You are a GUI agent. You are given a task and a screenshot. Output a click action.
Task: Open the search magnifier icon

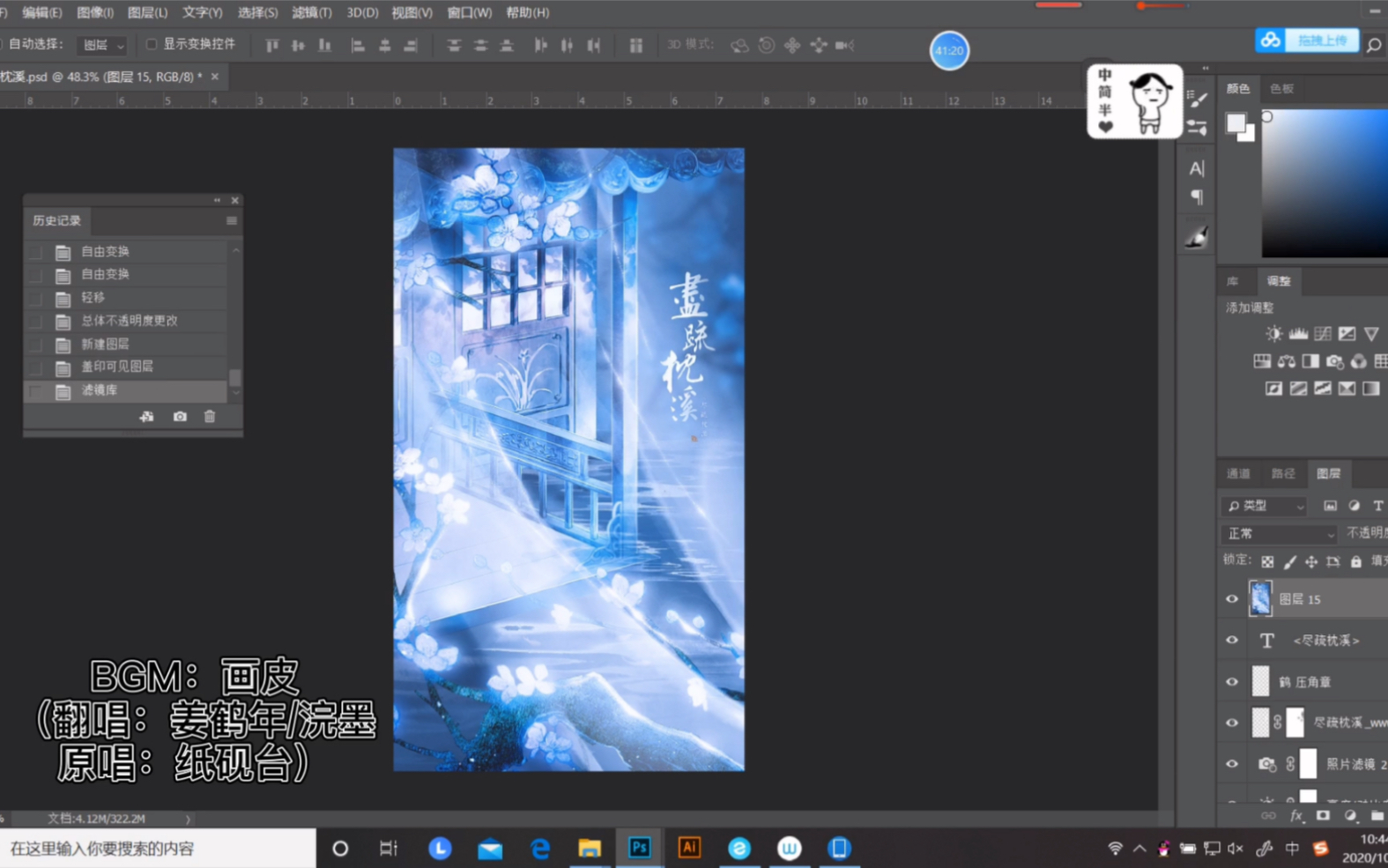[x=1373, y=45]
